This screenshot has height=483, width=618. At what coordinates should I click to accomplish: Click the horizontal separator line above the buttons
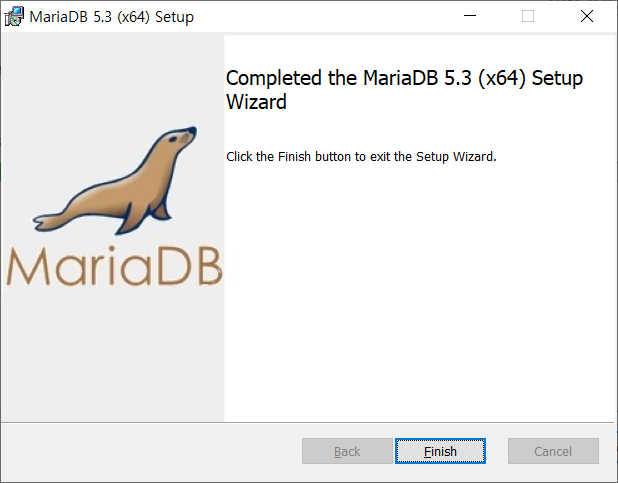click(307, 422)
